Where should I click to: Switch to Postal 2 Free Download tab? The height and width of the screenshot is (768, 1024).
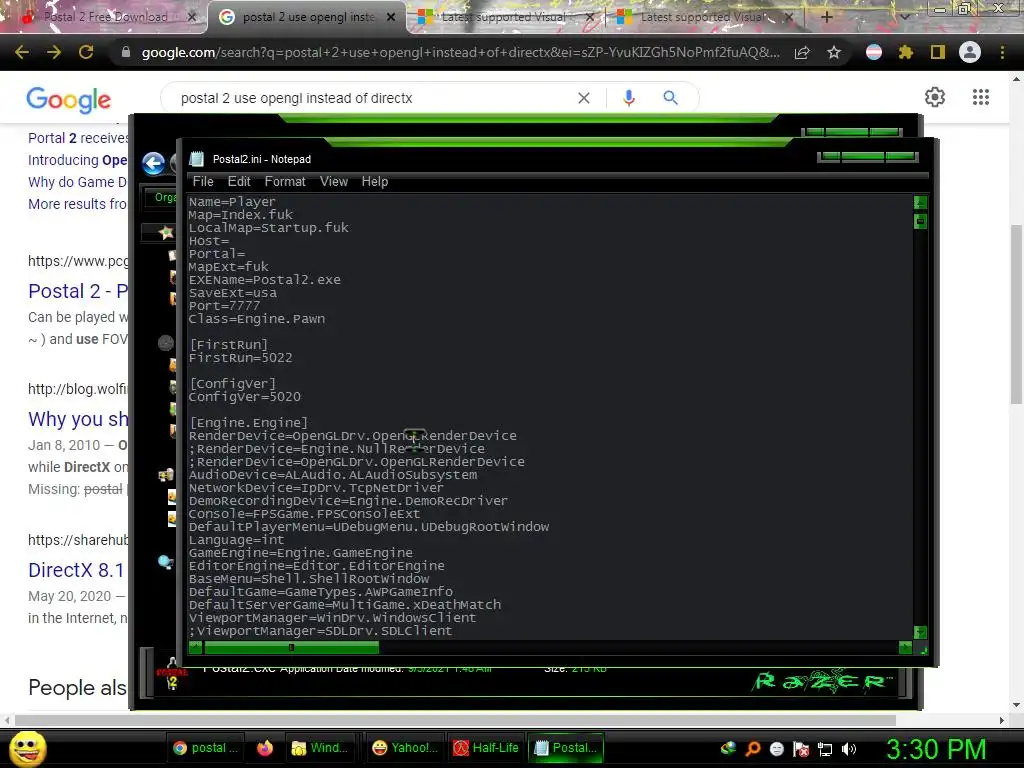coord(104,17)
